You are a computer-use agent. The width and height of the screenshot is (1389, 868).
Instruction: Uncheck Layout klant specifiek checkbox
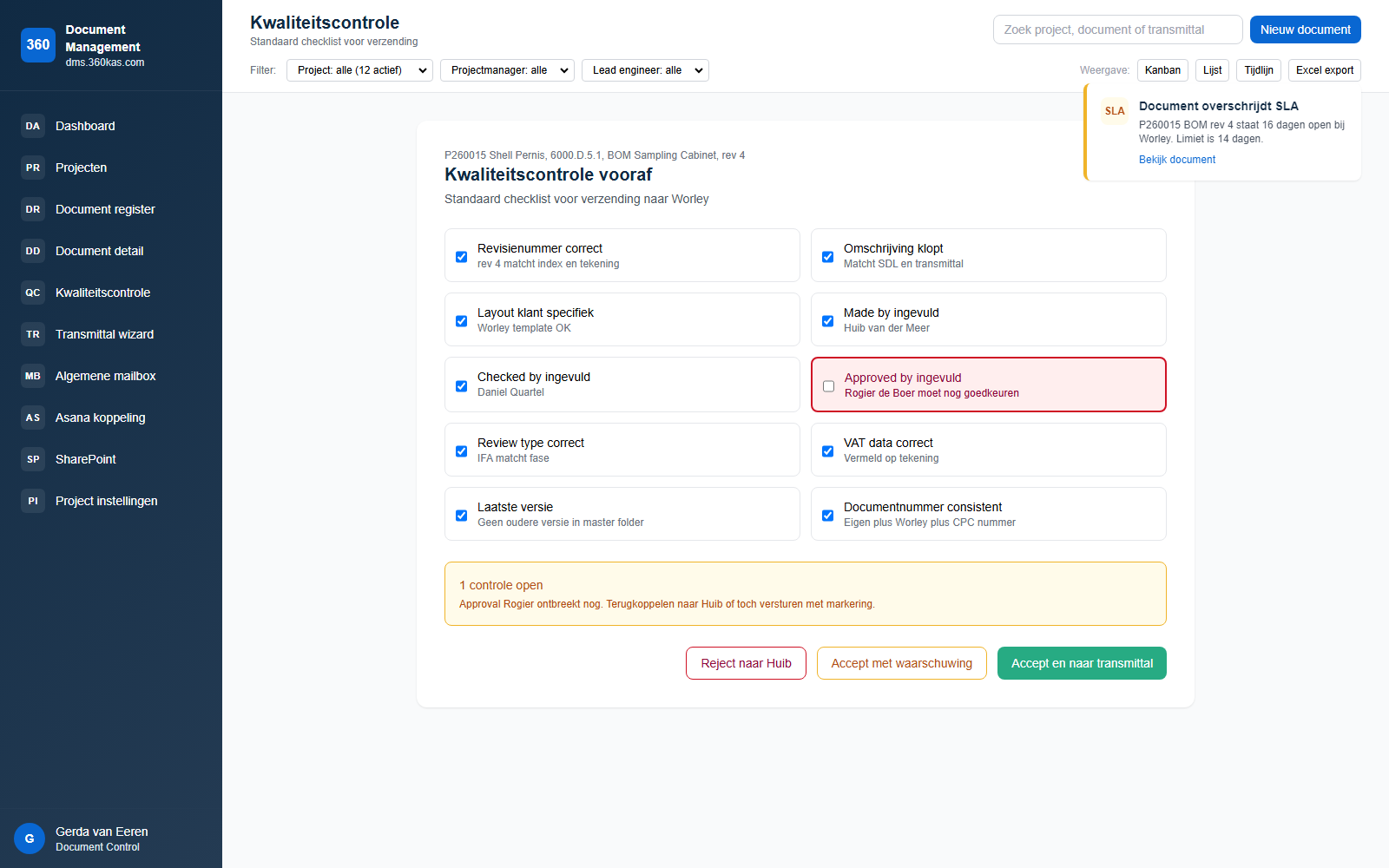click(462, 321)
